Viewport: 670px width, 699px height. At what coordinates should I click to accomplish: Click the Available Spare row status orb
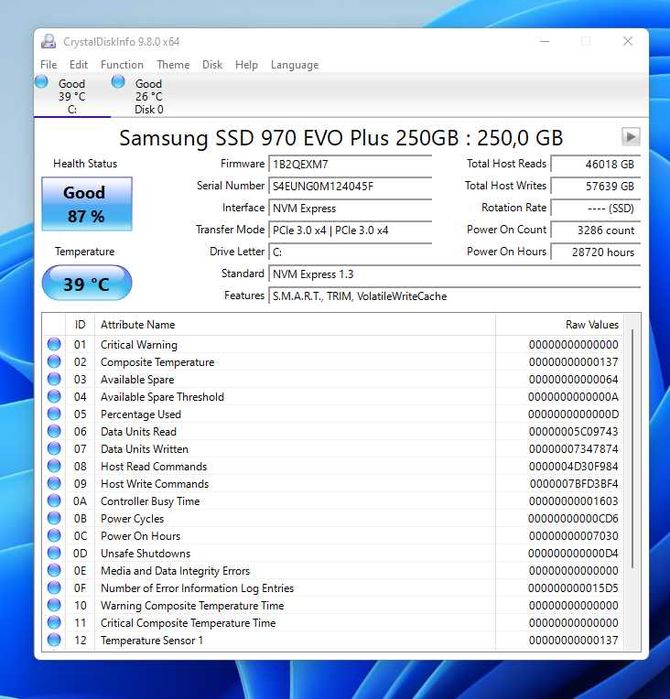pos(54,379)
